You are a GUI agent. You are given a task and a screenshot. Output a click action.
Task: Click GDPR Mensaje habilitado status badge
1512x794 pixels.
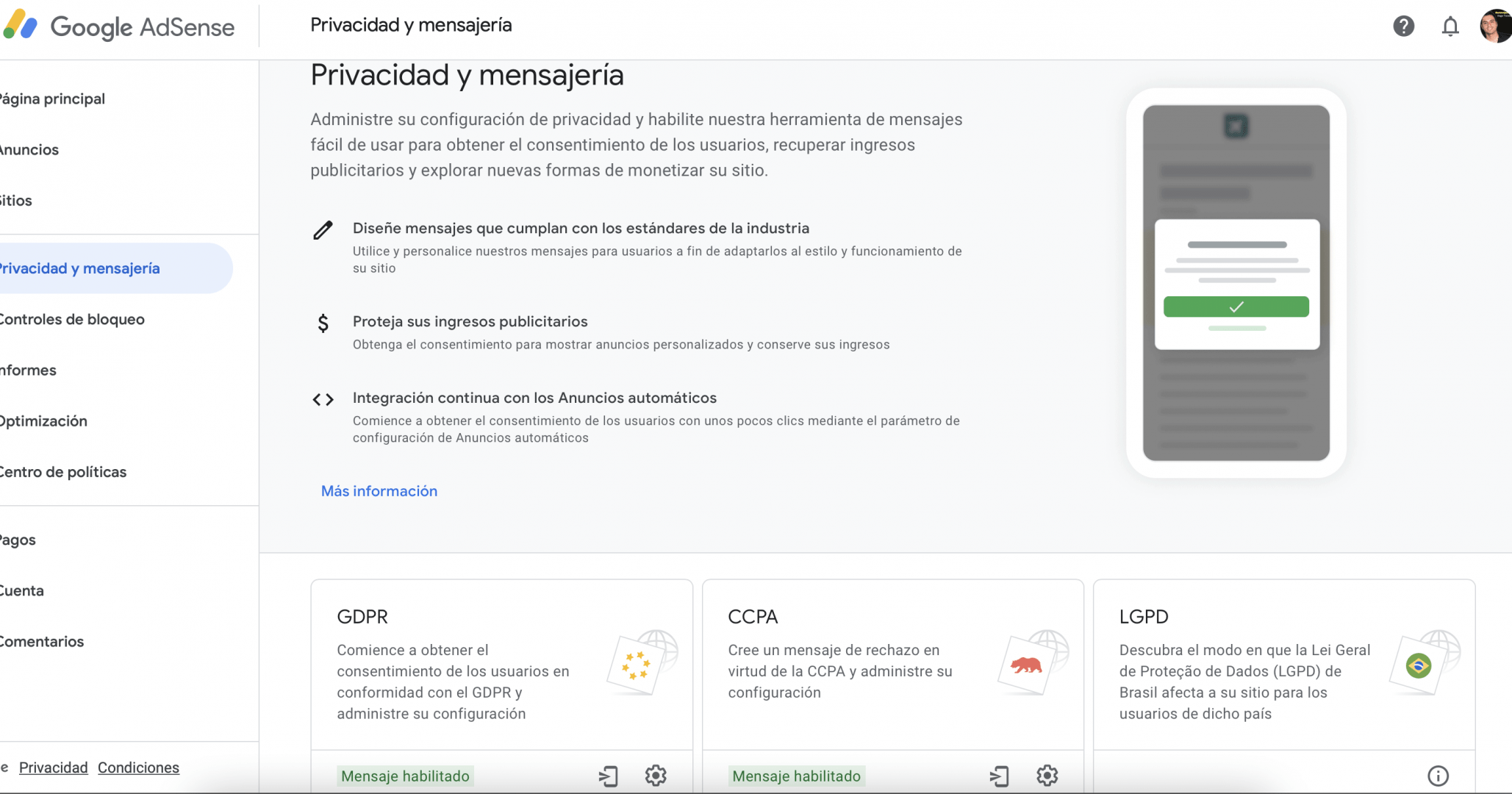[405, 776]
